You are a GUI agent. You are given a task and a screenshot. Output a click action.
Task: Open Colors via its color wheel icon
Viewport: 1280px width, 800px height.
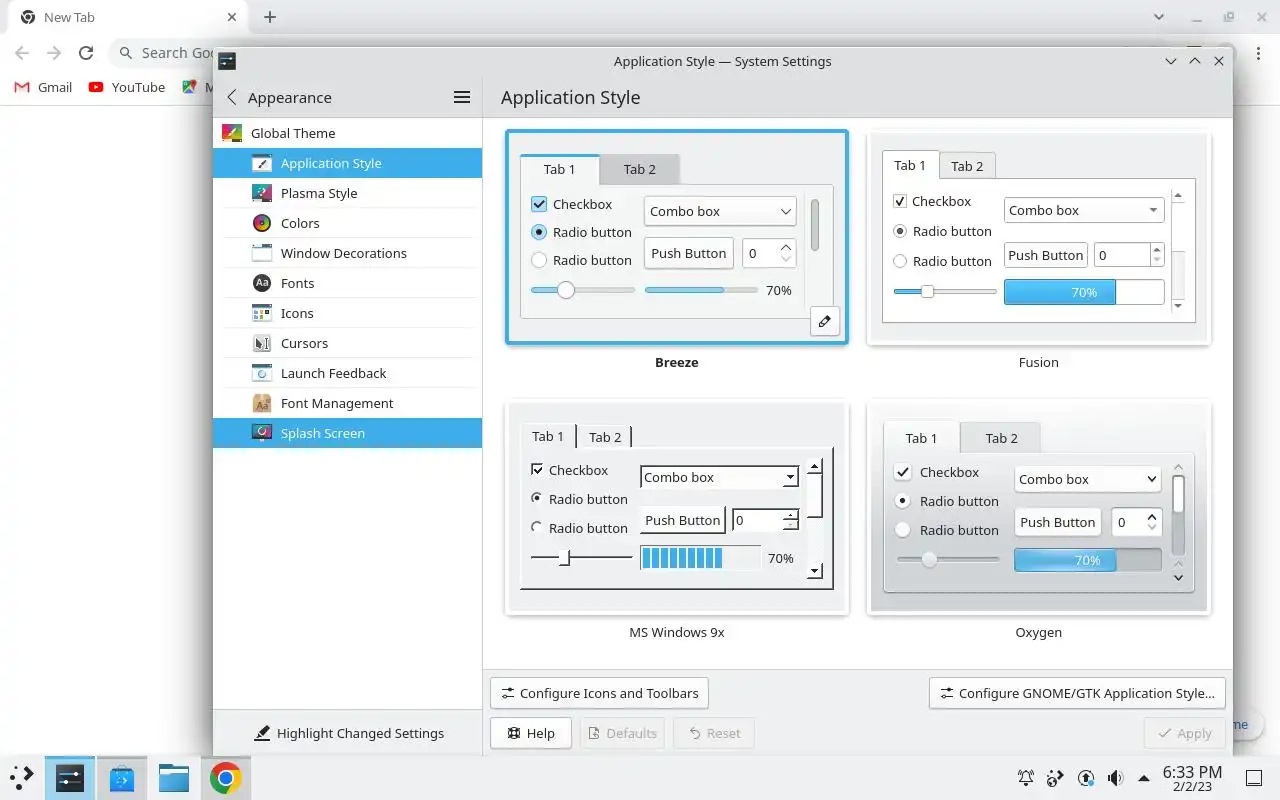click(261, 223)
